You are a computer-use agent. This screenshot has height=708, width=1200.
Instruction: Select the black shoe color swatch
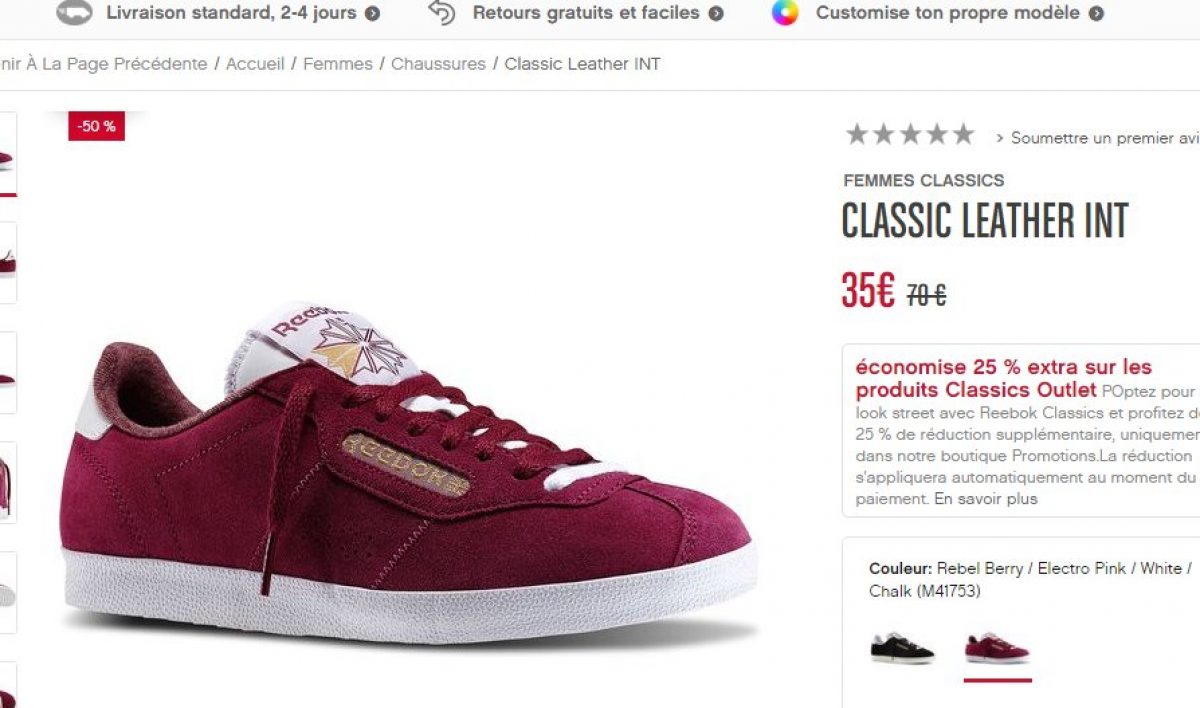tap(902, 648)
